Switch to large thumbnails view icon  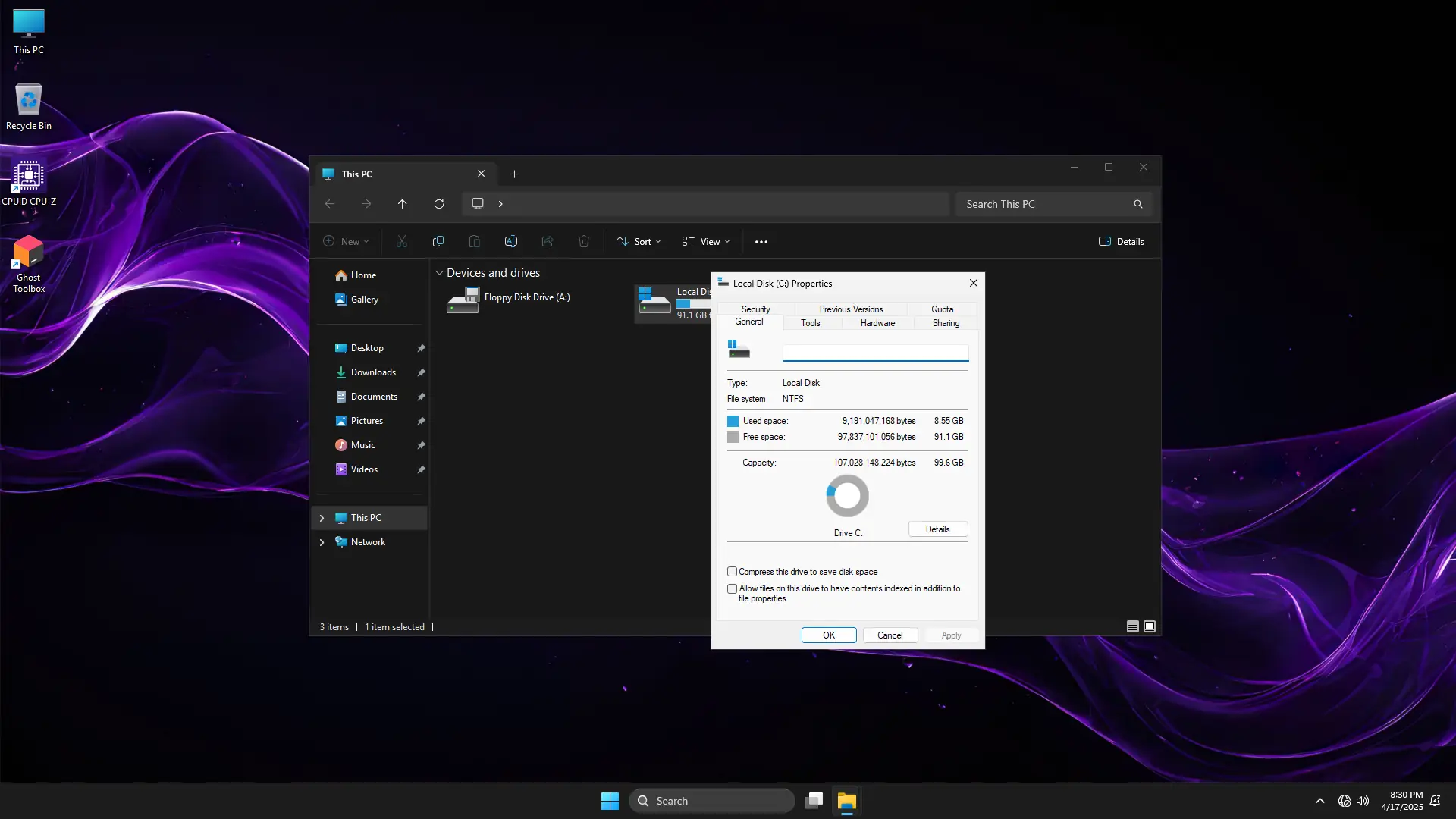1150,626
